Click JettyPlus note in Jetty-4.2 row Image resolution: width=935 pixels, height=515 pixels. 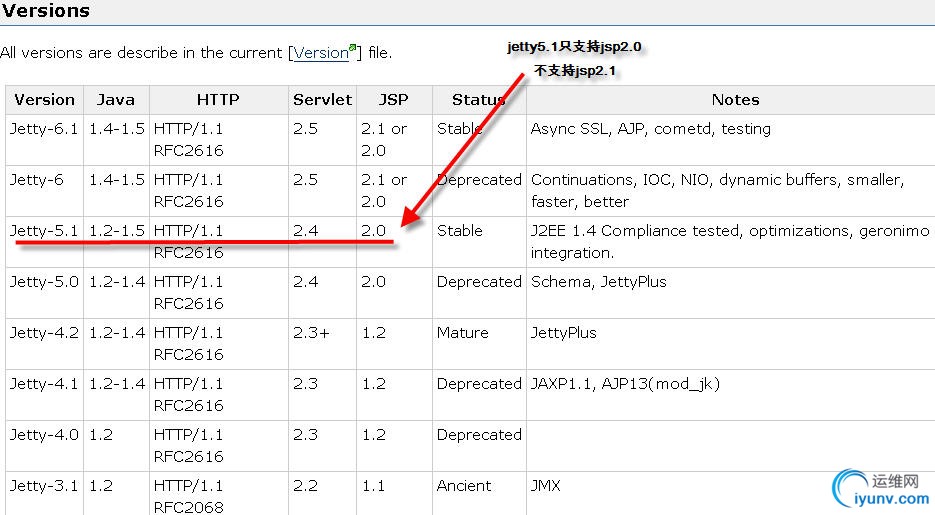click(564, 333)
